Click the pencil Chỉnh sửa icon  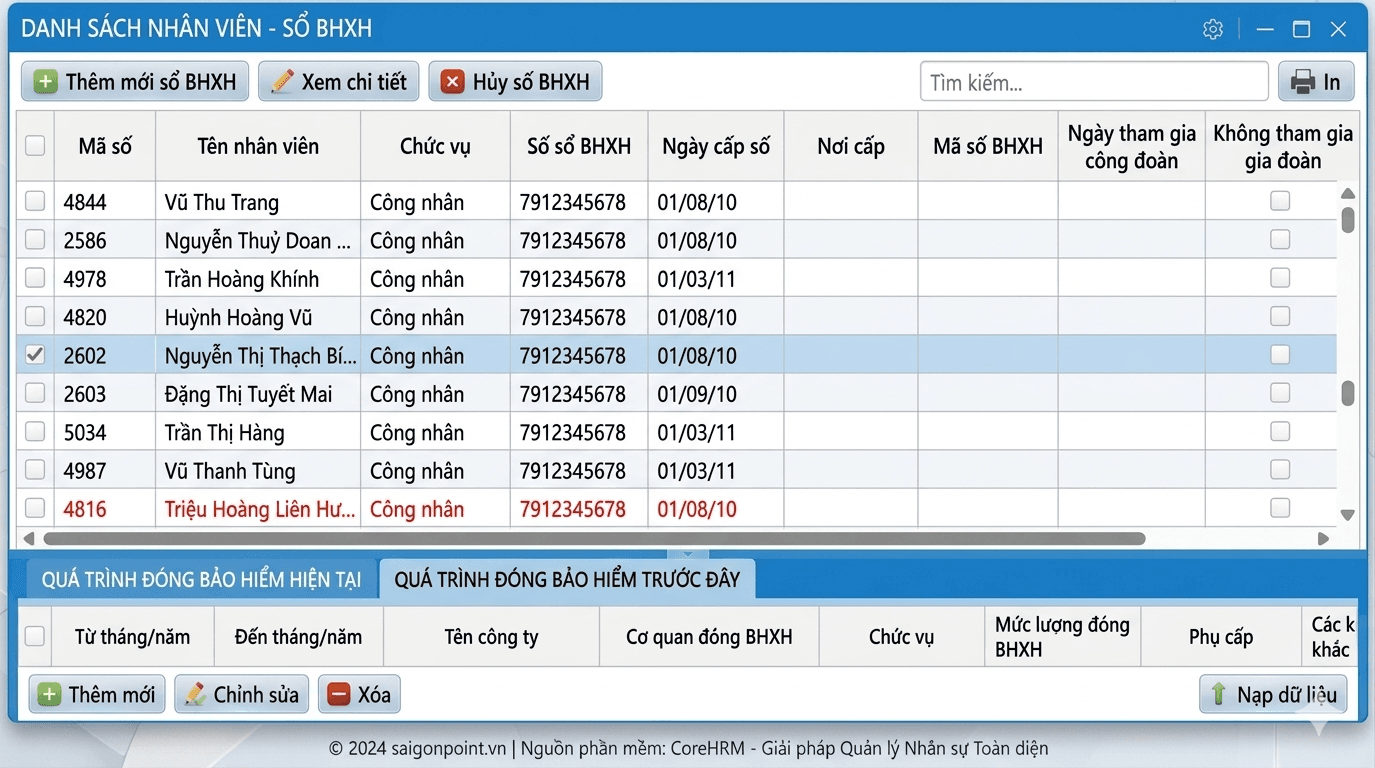click(195, 695)
